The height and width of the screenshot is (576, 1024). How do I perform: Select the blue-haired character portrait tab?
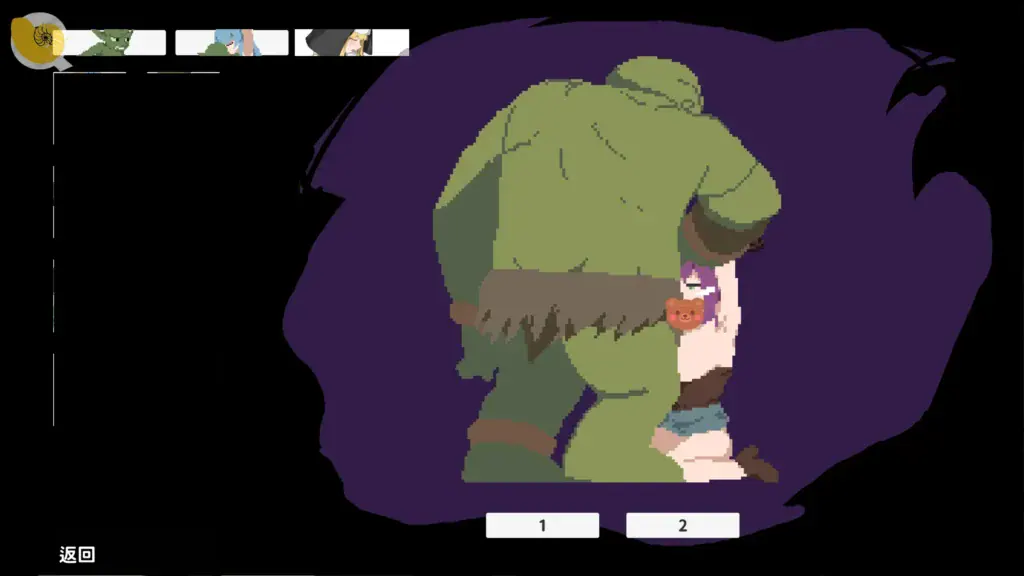[x=231, y=42]
